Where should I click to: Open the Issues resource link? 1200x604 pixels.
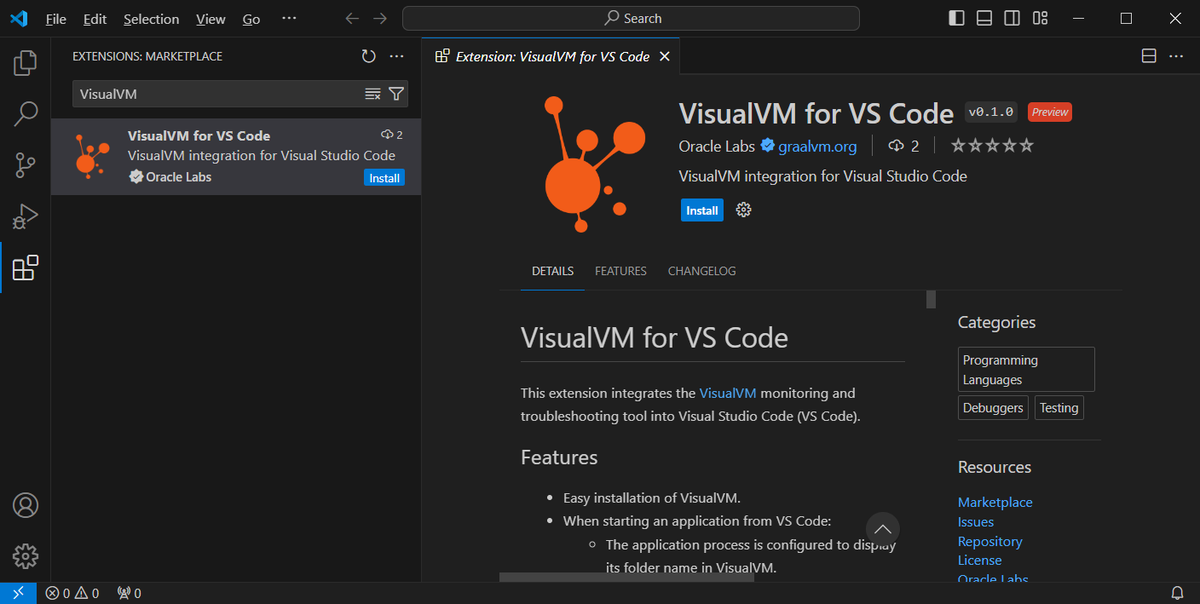[976, 522]
